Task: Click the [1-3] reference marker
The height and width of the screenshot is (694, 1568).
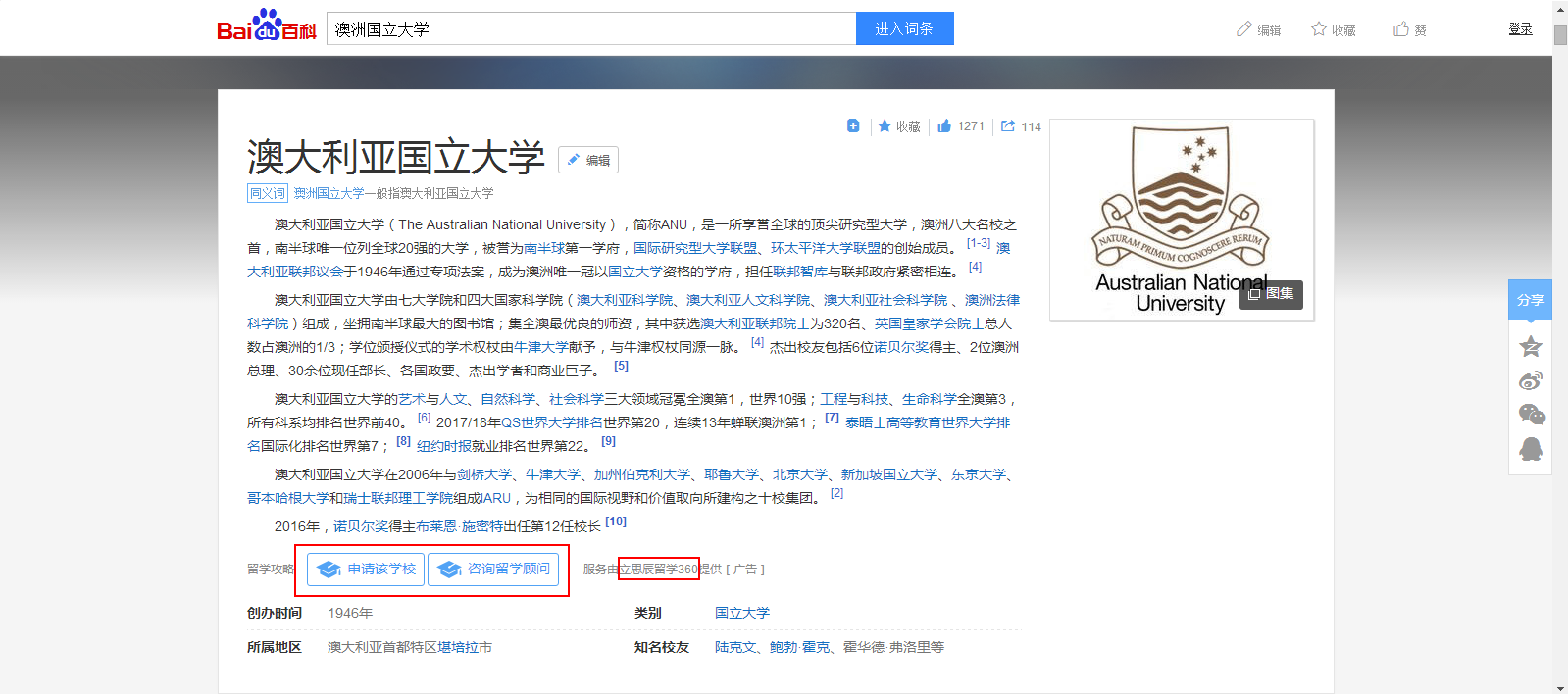Action: coord(979,243)
